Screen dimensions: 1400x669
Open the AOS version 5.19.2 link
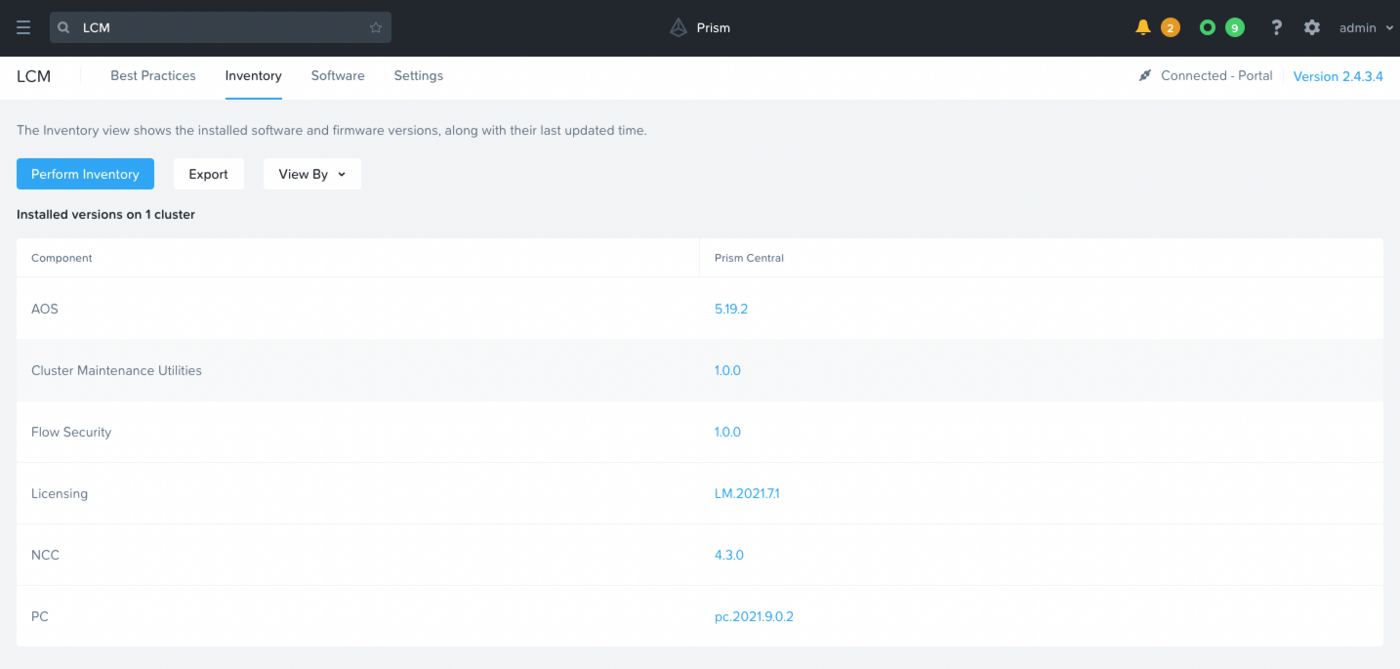(732, 308)
